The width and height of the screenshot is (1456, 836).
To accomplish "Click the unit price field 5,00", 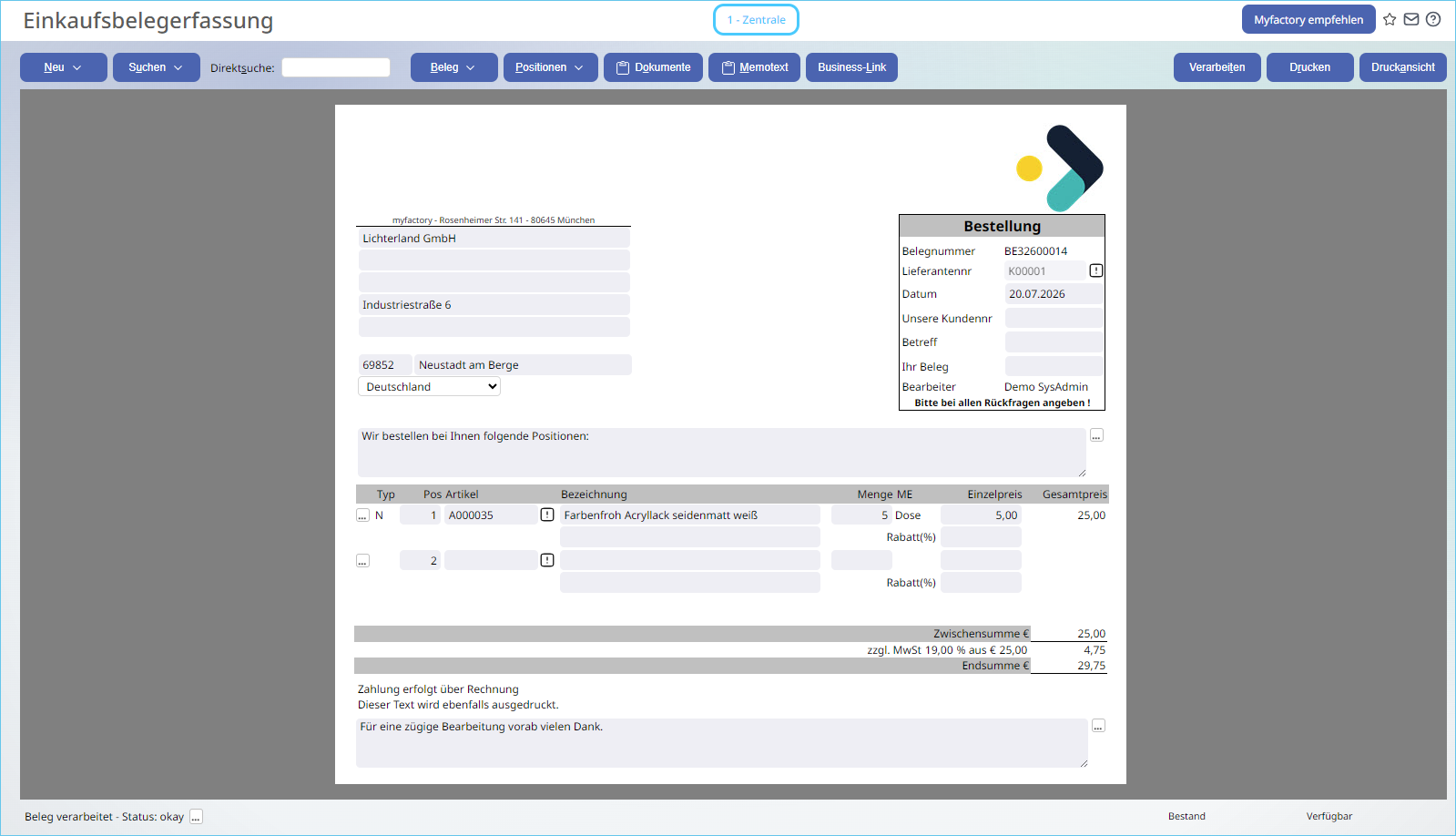I will point(981,515).
